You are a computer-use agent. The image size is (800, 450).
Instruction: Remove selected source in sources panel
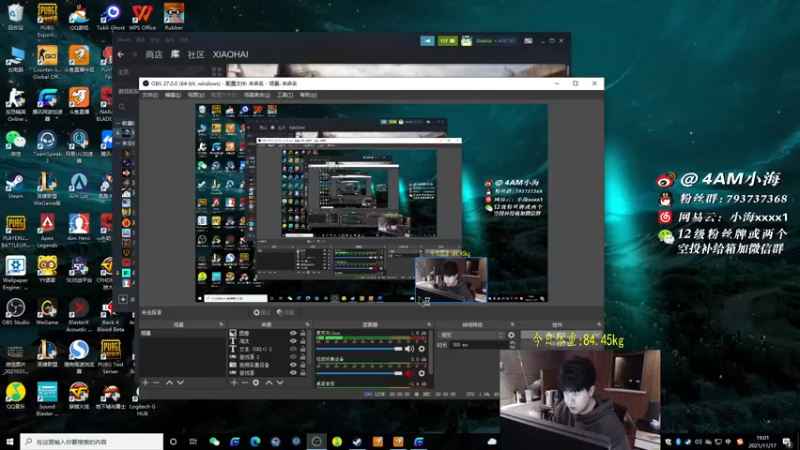(x=245, y=382)
